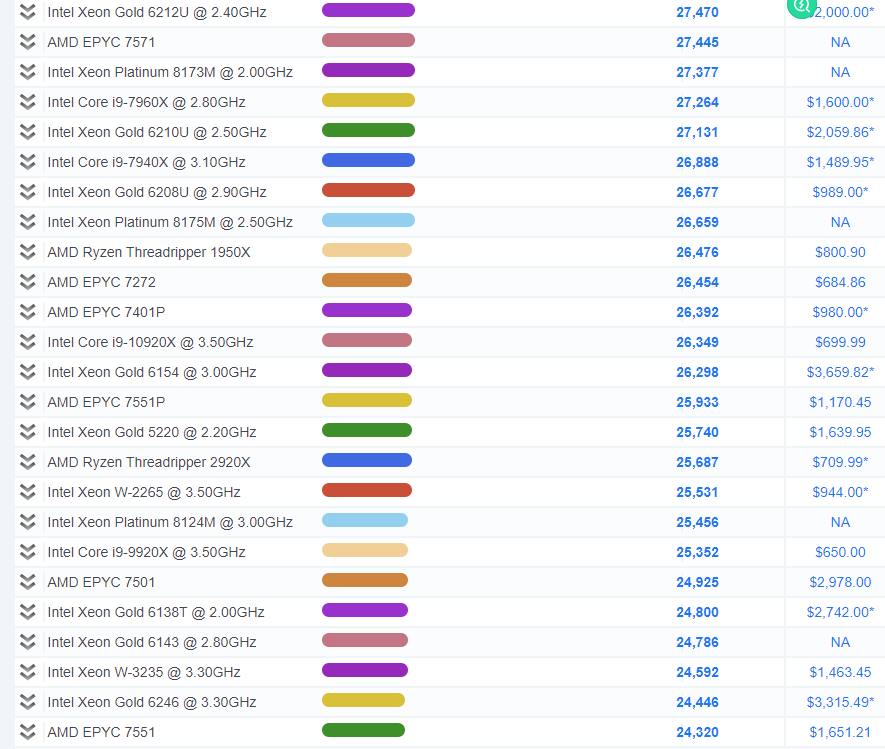Click the green floating search icon
Screen dimensions: 885x749
pyautogui.click(x=801, y=6)
